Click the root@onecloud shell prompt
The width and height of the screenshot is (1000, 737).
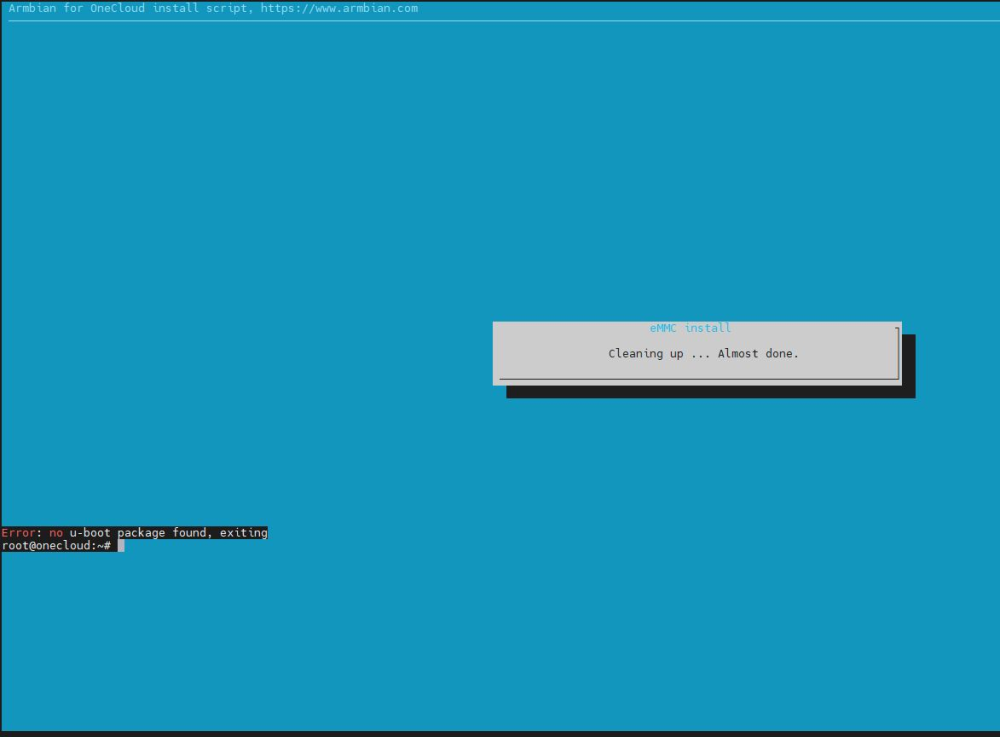(55, 546)
